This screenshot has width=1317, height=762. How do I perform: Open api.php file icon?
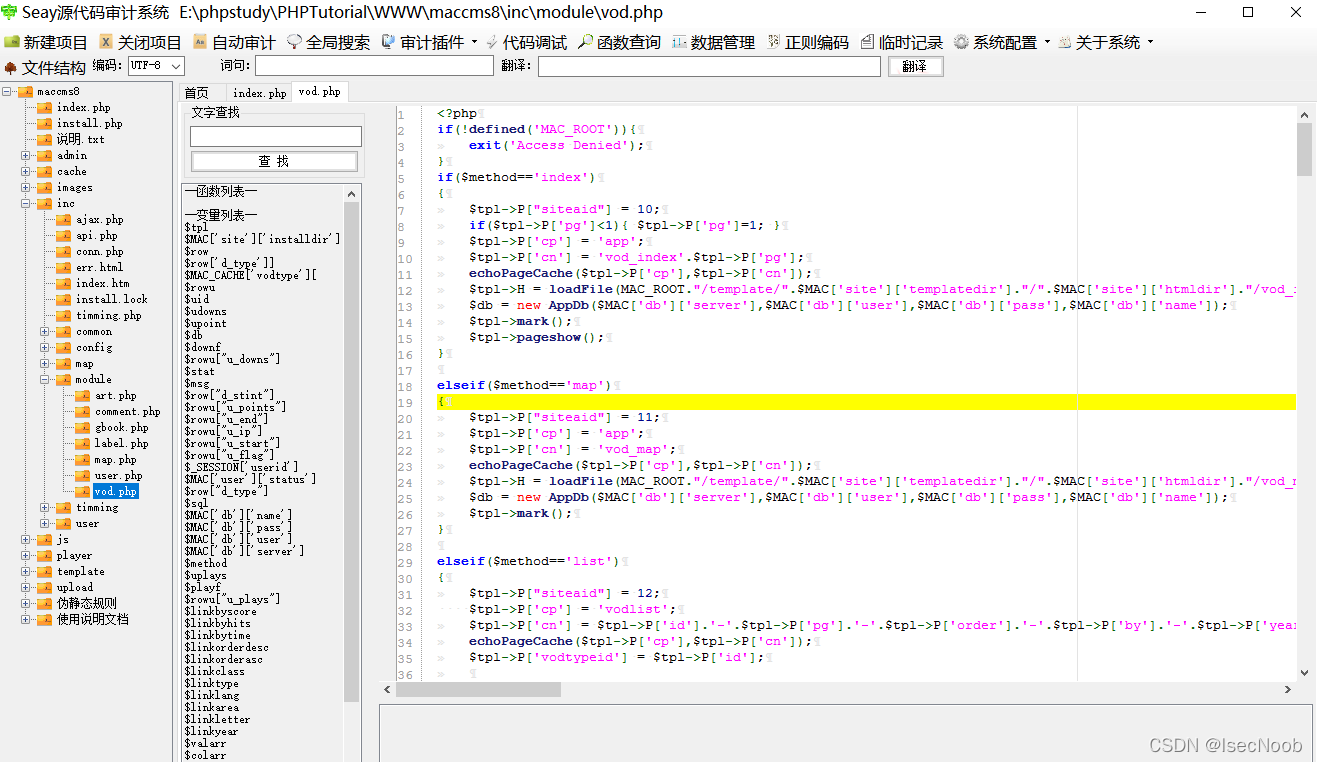pos(64,235)
